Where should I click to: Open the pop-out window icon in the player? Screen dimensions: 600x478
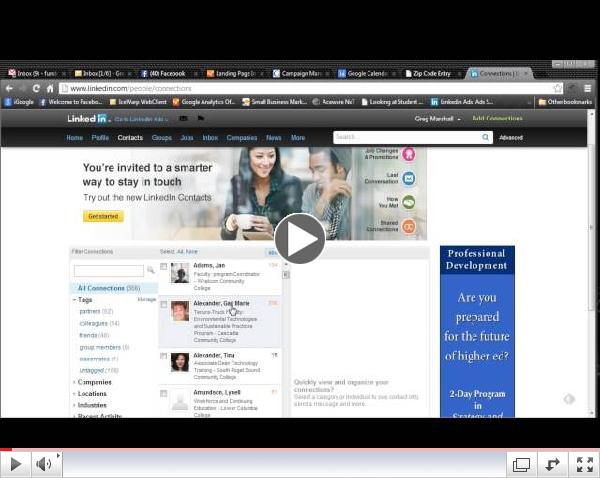tap(521, 465)
